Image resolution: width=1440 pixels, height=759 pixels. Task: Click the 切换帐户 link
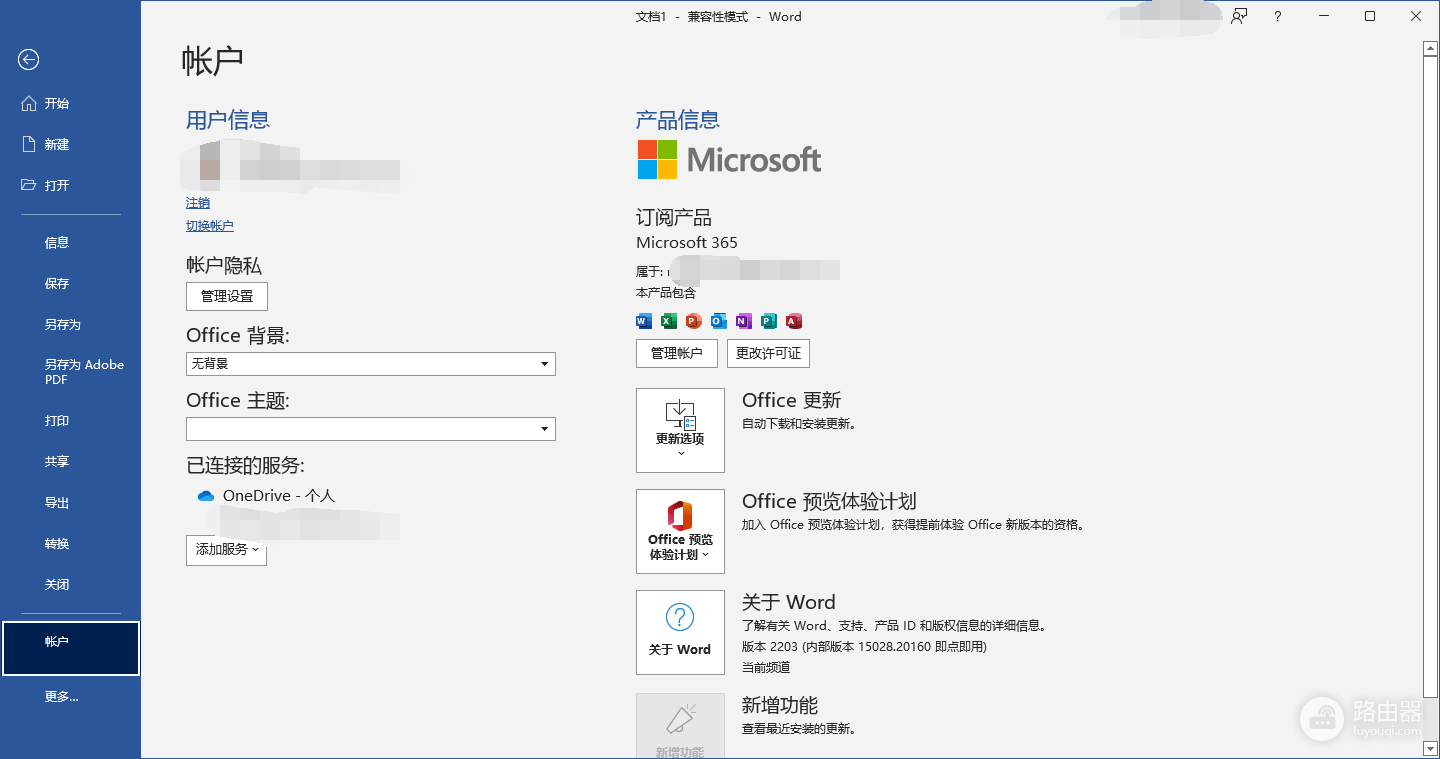[210, 226]
